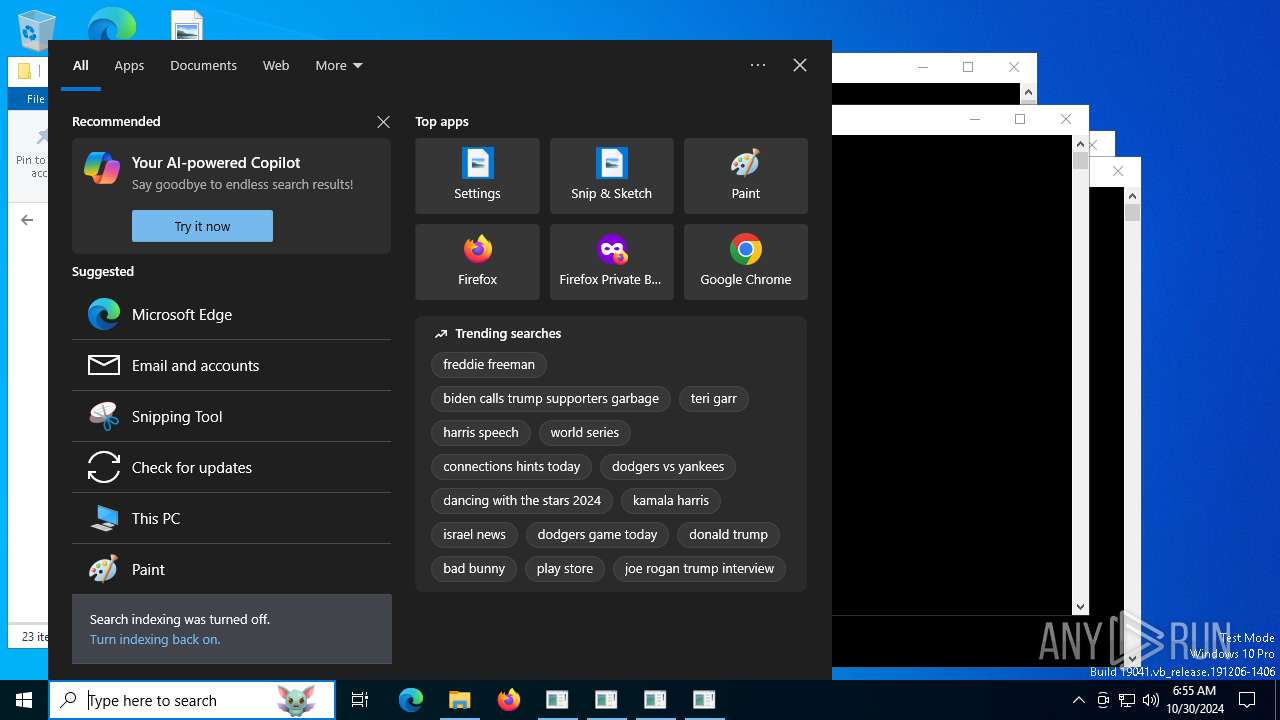This screenshot has height=720, width=1280.
Task: Search trending 'teri garr'
Action: [x=714, y=398]
